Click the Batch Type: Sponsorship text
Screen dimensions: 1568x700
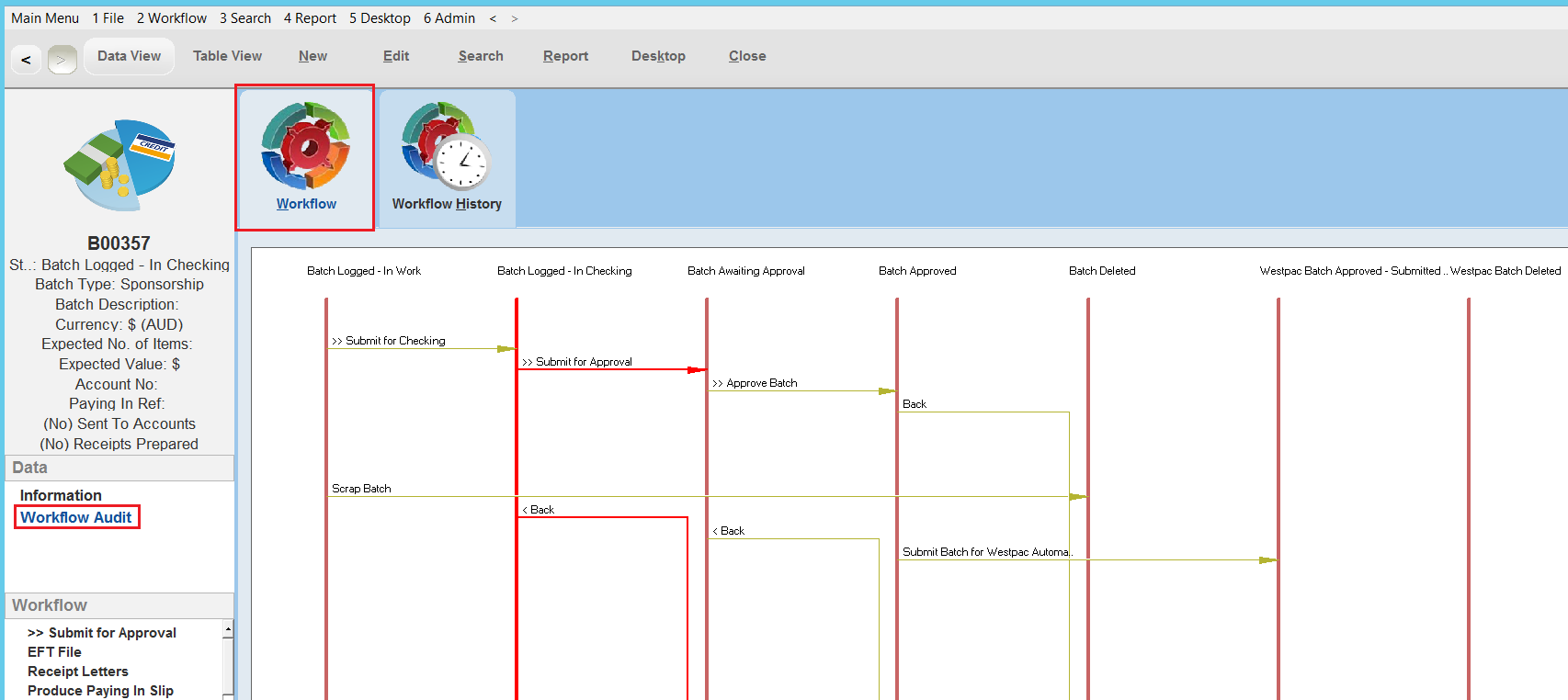119,285
